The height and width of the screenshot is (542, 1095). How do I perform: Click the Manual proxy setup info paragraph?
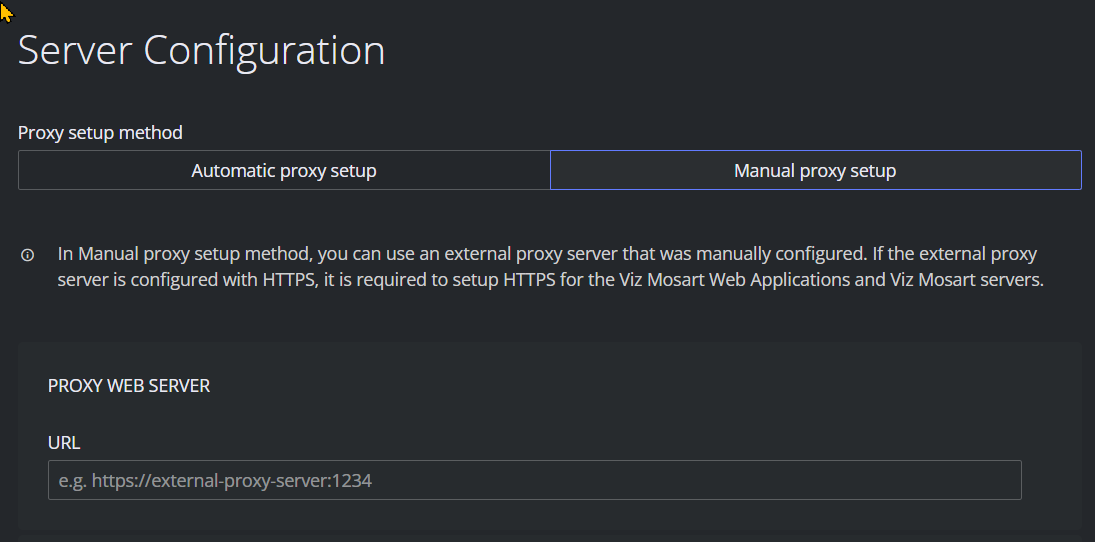click(550, 266)
